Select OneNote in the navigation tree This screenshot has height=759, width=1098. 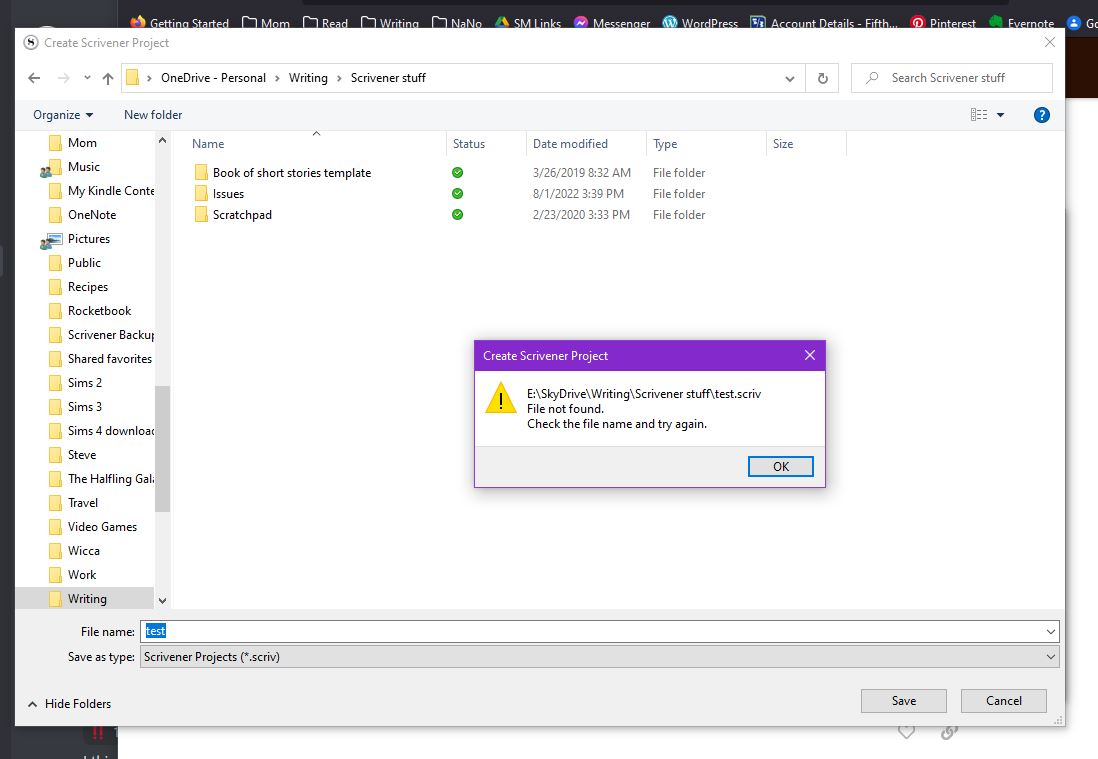pos(92,215)
